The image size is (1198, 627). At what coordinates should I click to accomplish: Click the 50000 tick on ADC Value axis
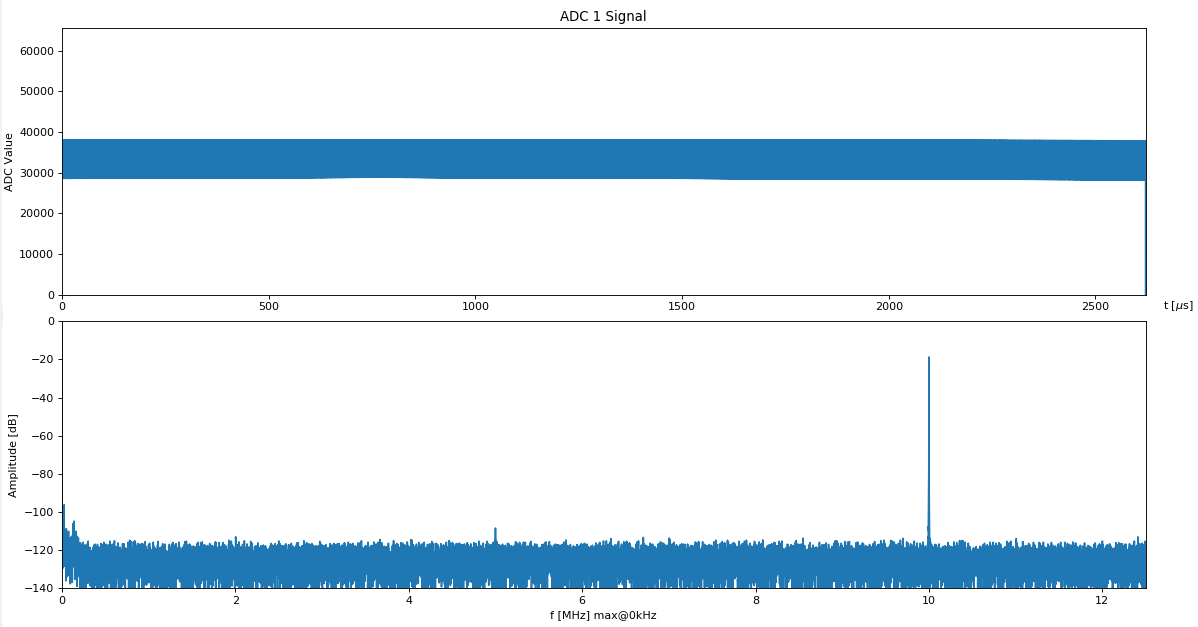pos(37,92)
